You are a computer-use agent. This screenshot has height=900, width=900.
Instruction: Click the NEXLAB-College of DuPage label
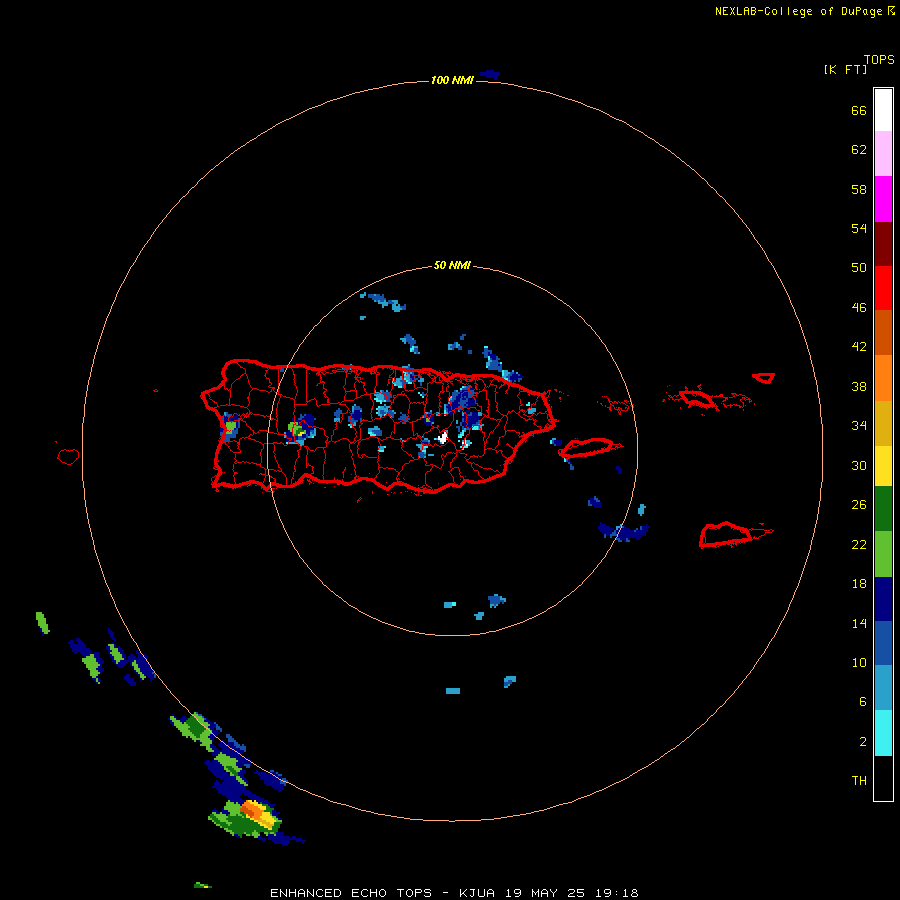point(798,11)
